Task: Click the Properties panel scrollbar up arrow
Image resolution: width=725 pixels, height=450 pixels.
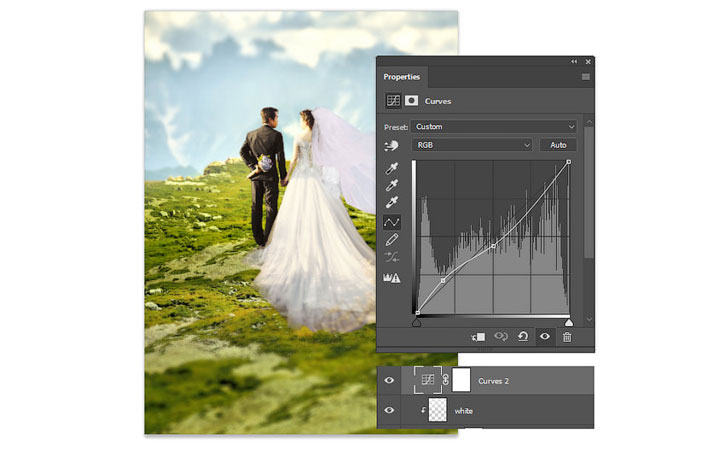Action: [x=589, y=122]
